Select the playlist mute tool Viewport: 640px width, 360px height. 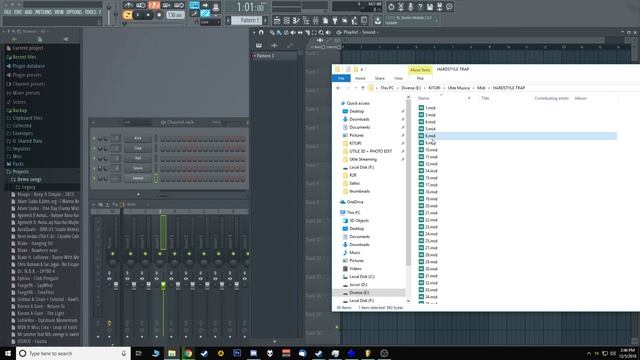pos(293,32)
